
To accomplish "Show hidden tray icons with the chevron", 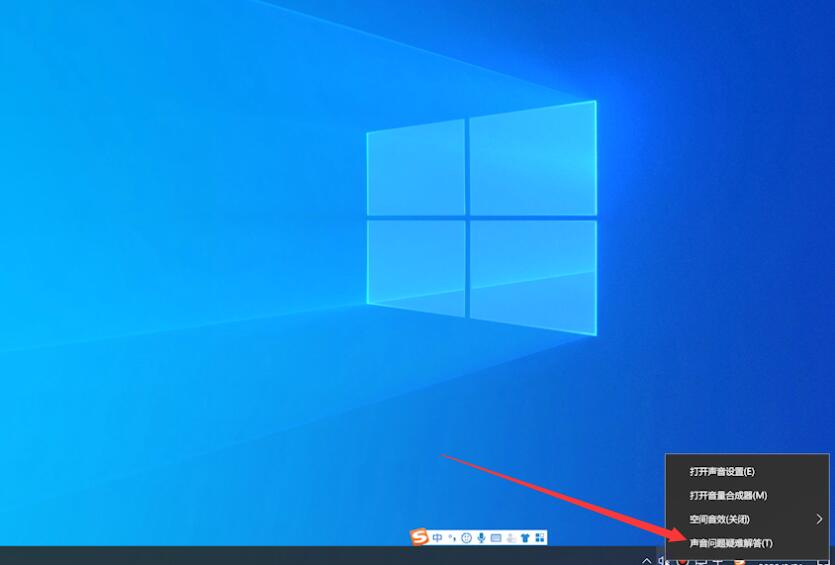I will [646, 560].
